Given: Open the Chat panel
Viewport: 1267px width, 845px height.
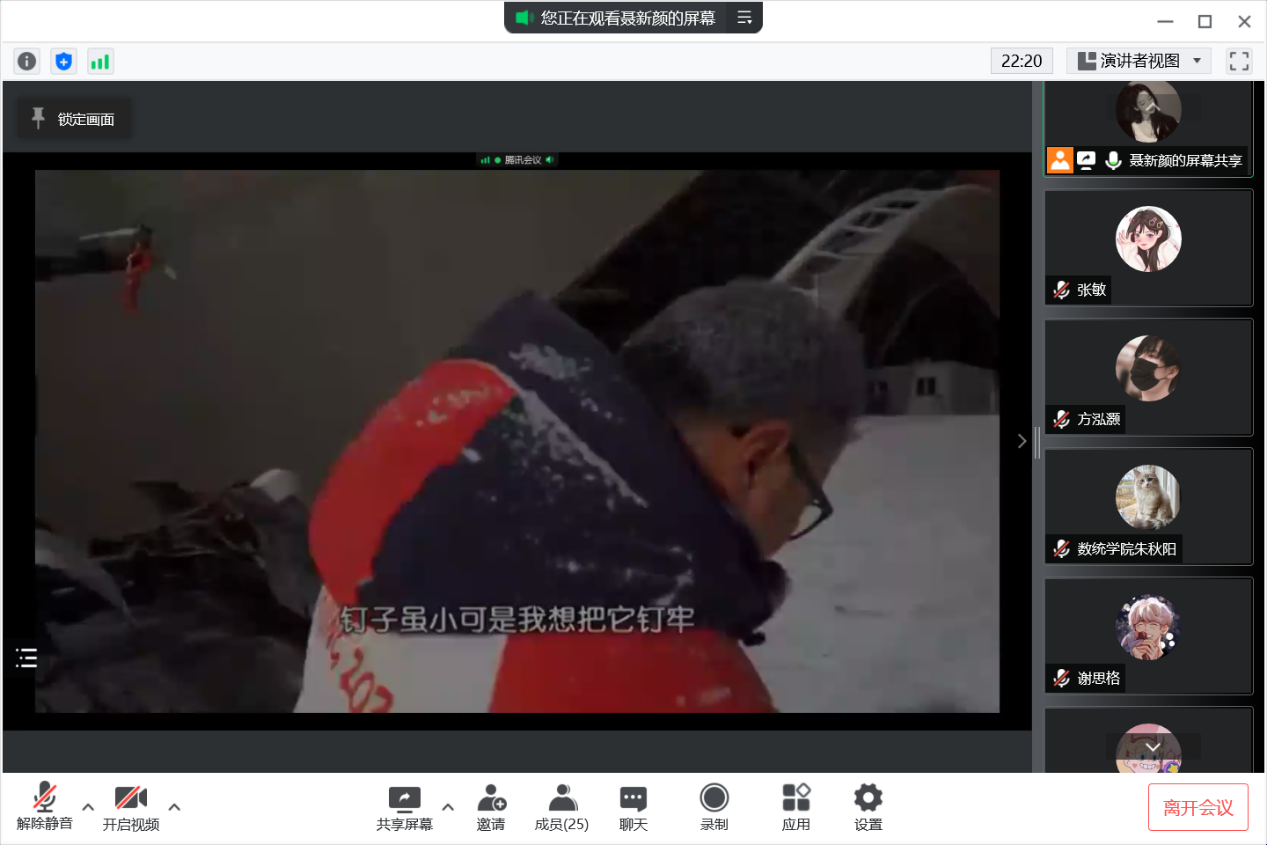Looking at the screenshot, I should (633, 807).
